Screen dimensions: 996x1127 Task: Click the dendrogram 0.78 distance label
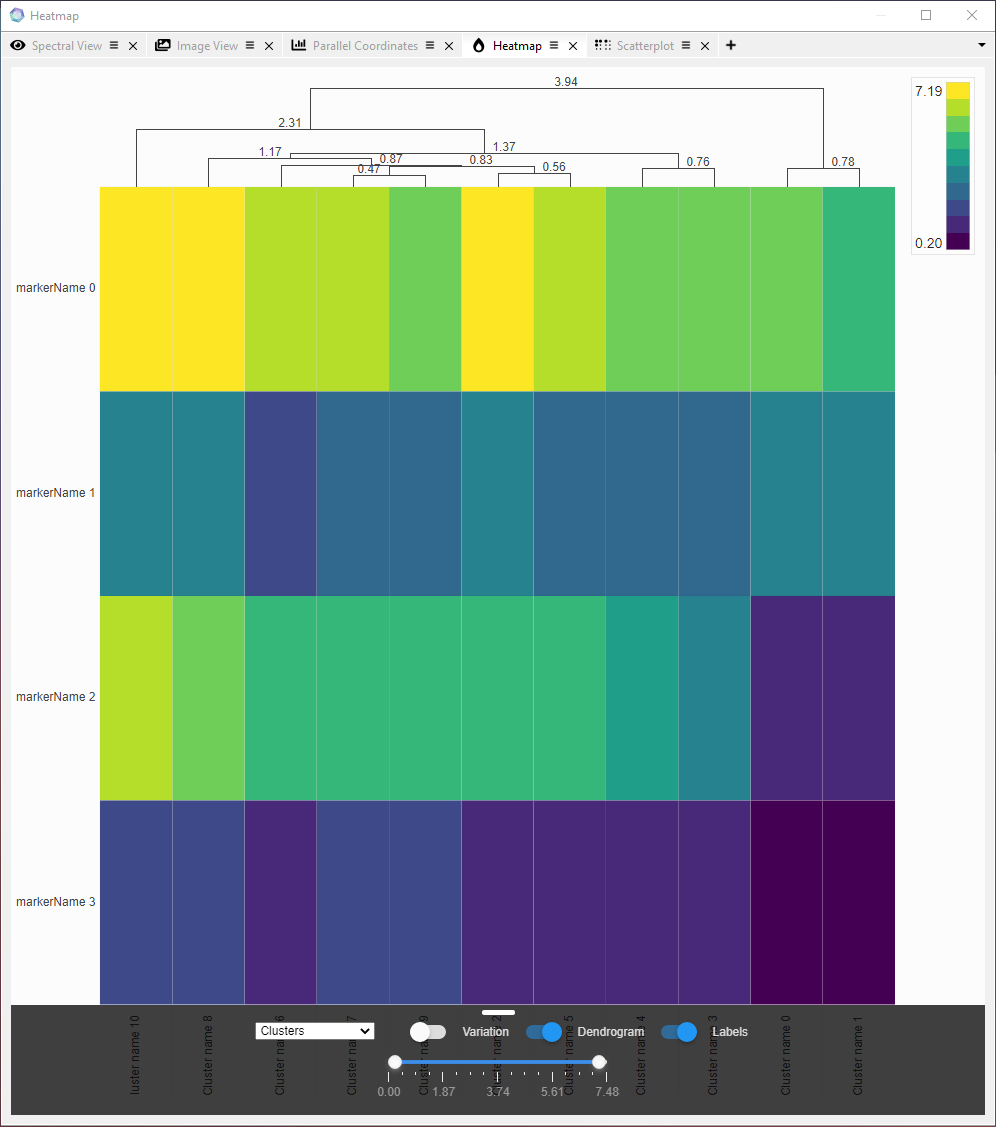843,162
